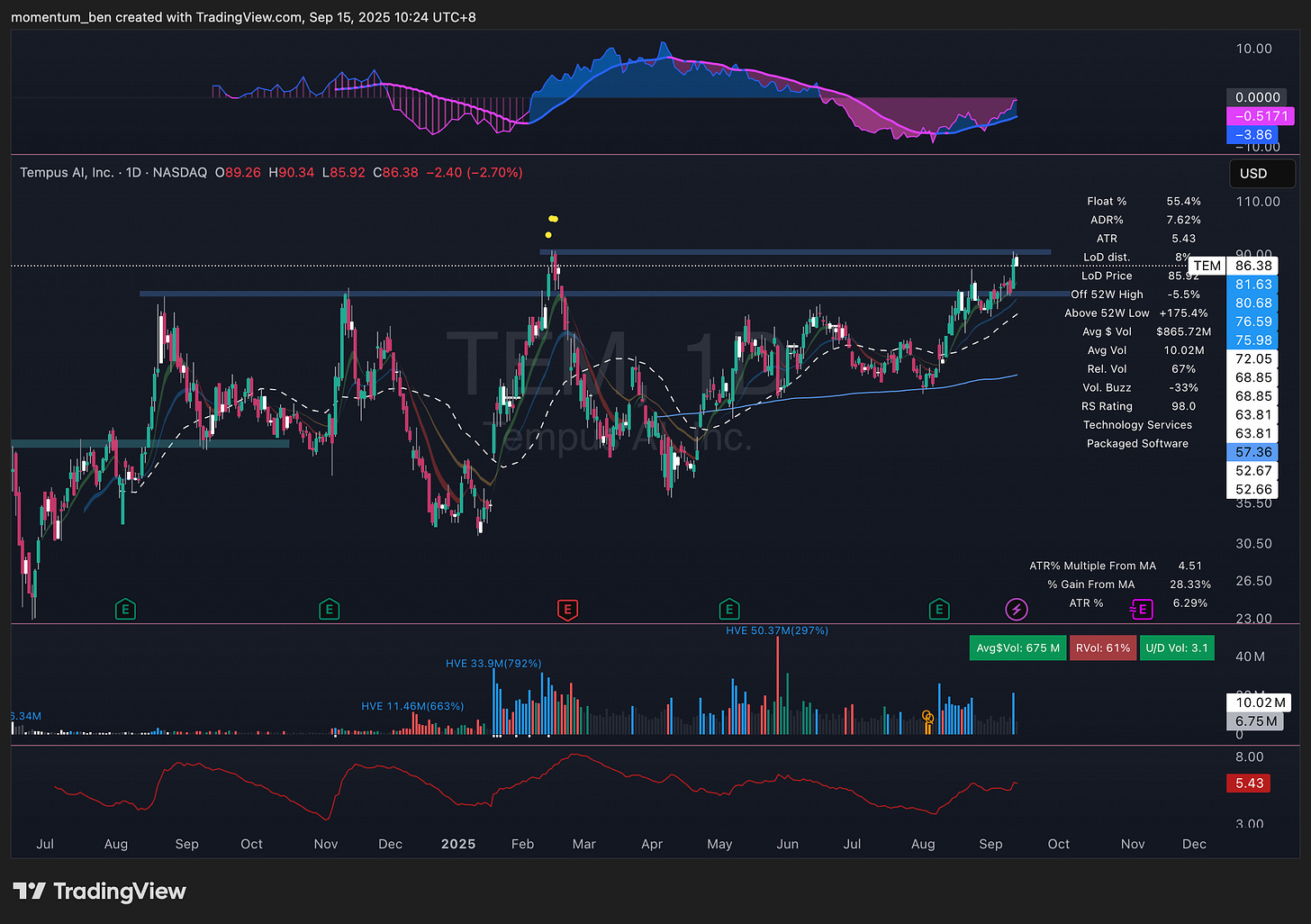
Task: Click the magenta -0.5171 indicator label
Action: point(1261,116)
